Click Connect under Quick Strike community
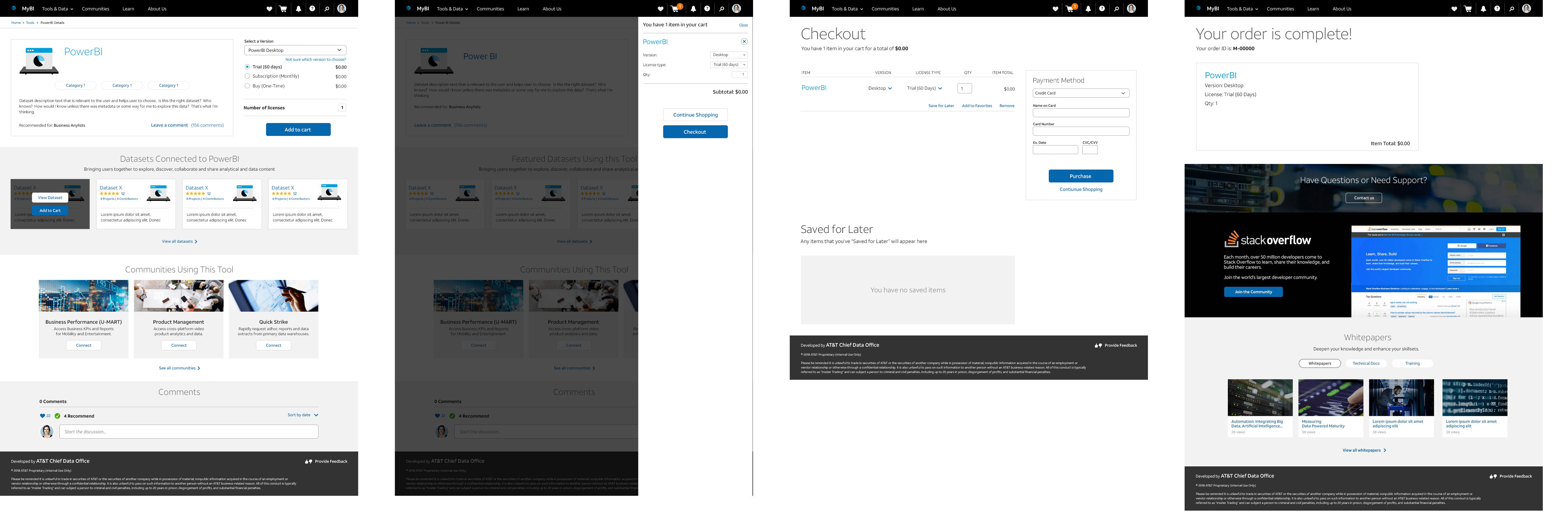The width and height of the screenshot is (1568, 521). (x=273, y=346)
